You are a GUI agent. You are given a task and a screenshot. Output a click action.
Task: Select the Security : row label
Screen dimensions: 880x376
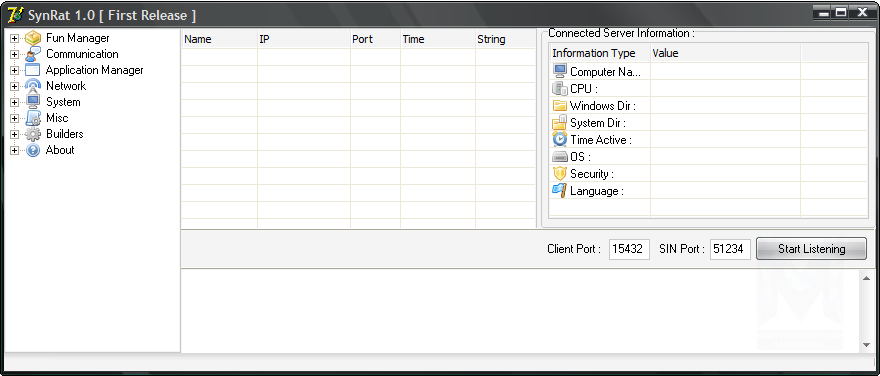point(592,173)
